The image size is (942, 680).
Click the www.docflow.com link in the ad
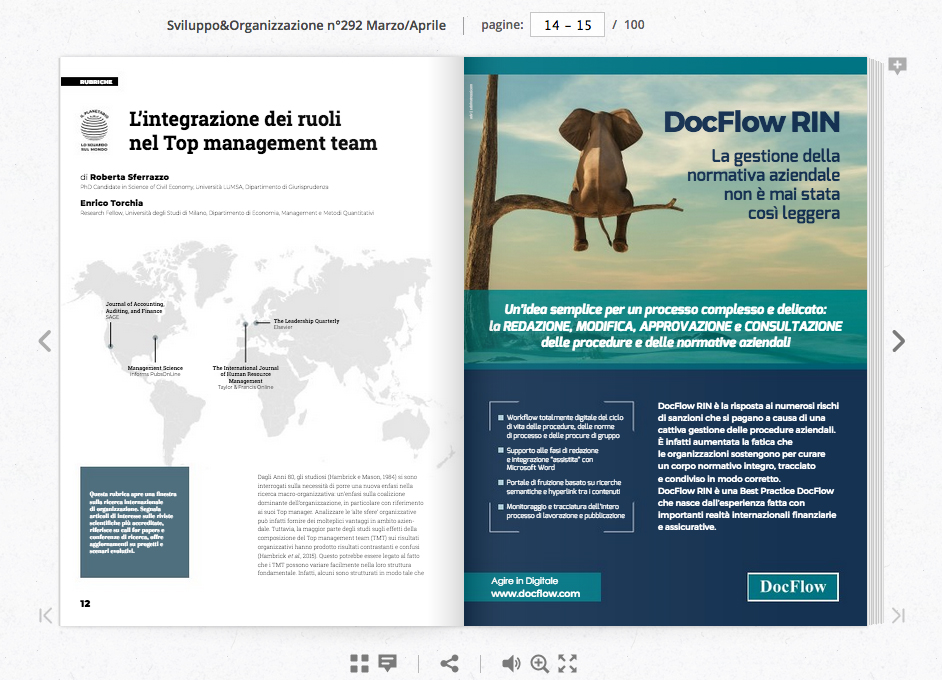[x=535, y=593]
